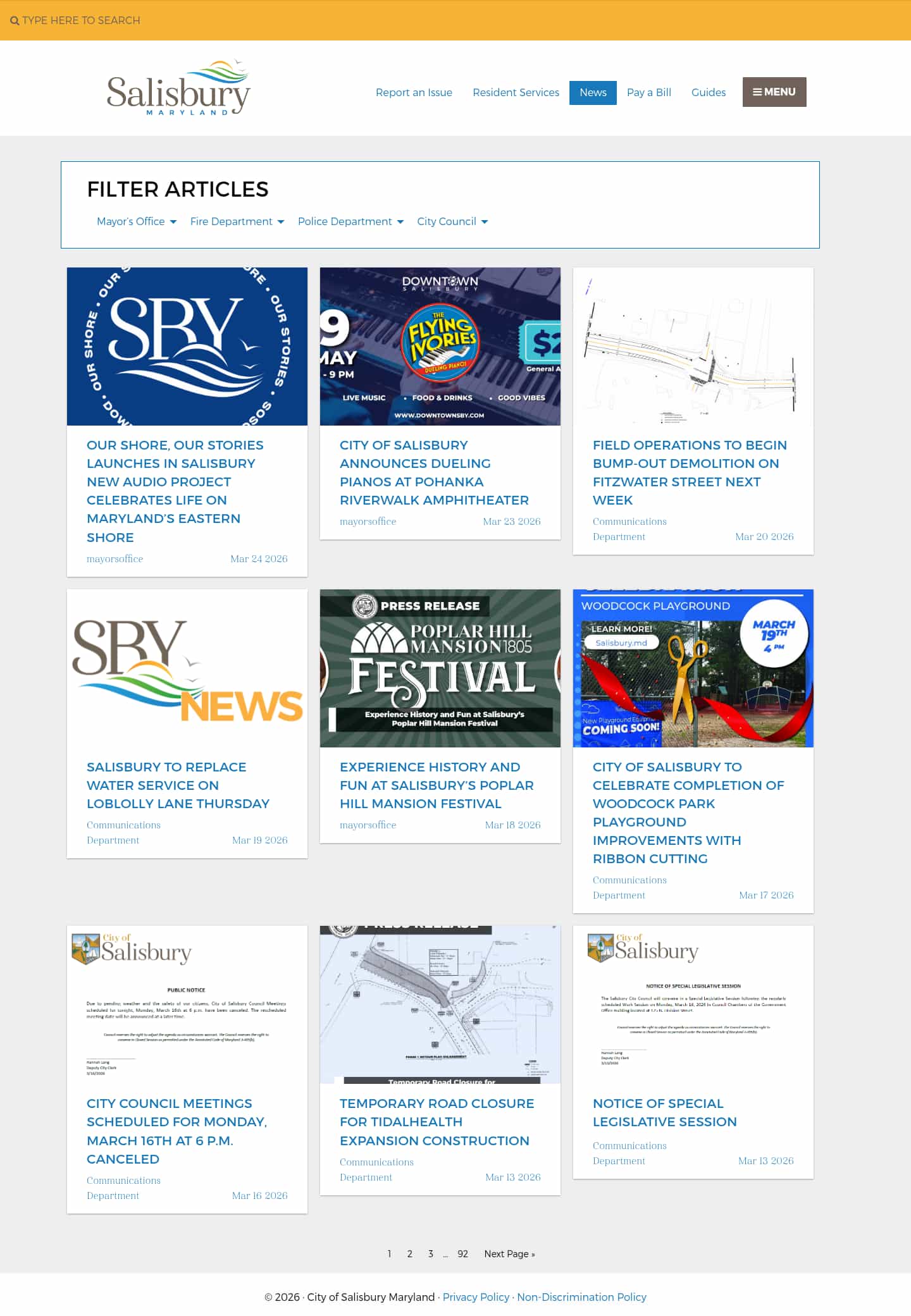Click the Mar 24 2026 date text
Viewport: 911px width, 1316px height.
(259, 559)
